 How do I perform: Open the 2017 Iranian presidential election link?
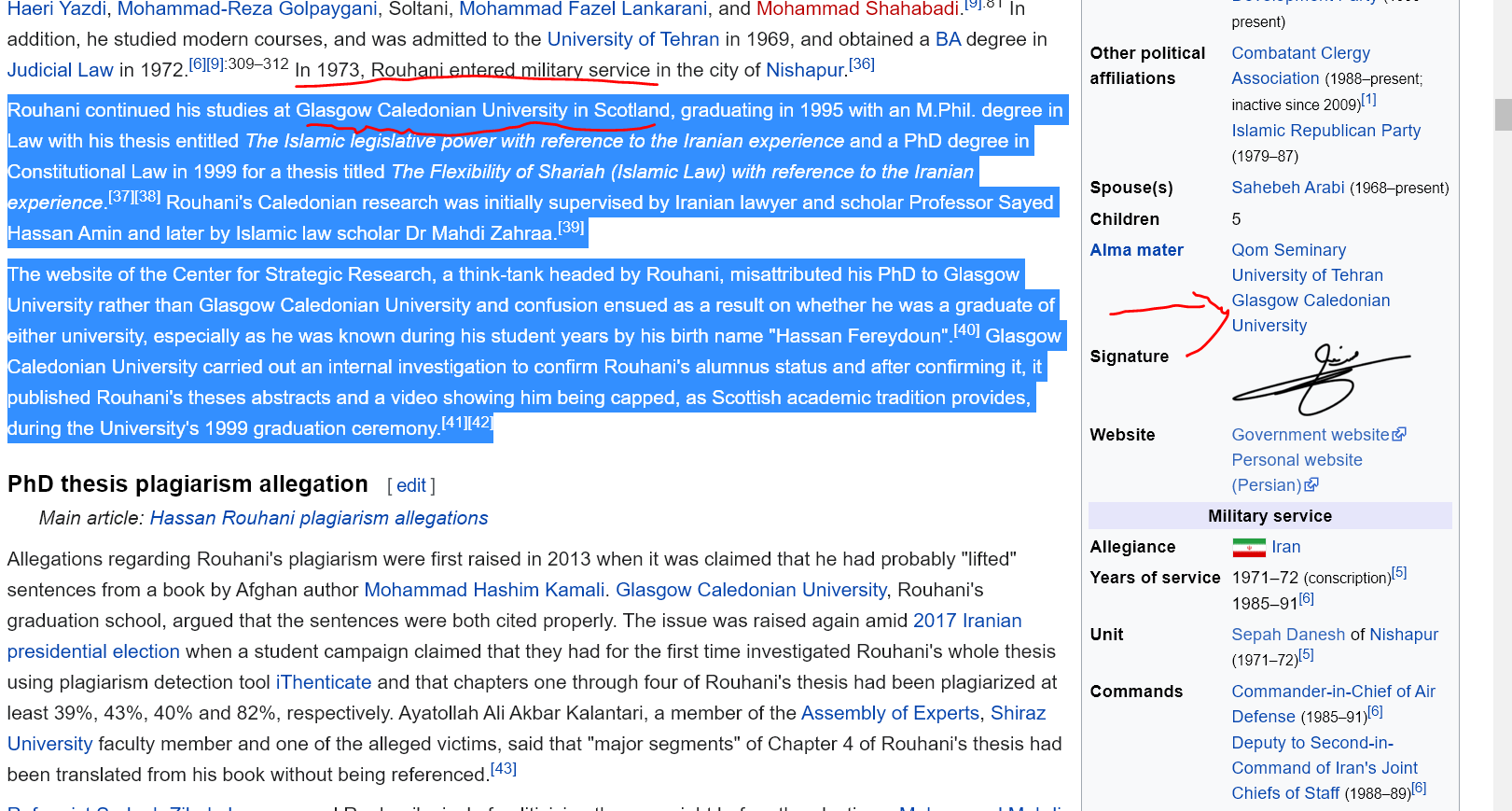(514, 636)
